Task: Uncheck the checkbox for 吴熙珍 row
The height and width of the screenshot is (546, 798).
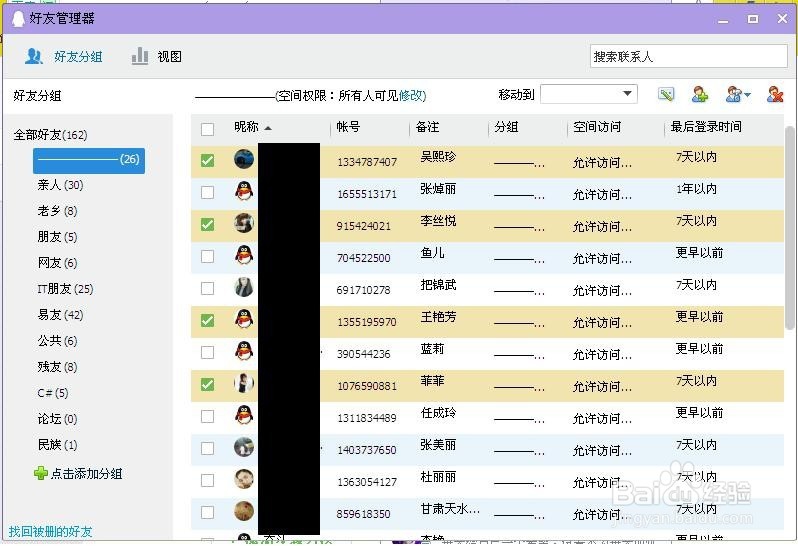Action: 207,161
